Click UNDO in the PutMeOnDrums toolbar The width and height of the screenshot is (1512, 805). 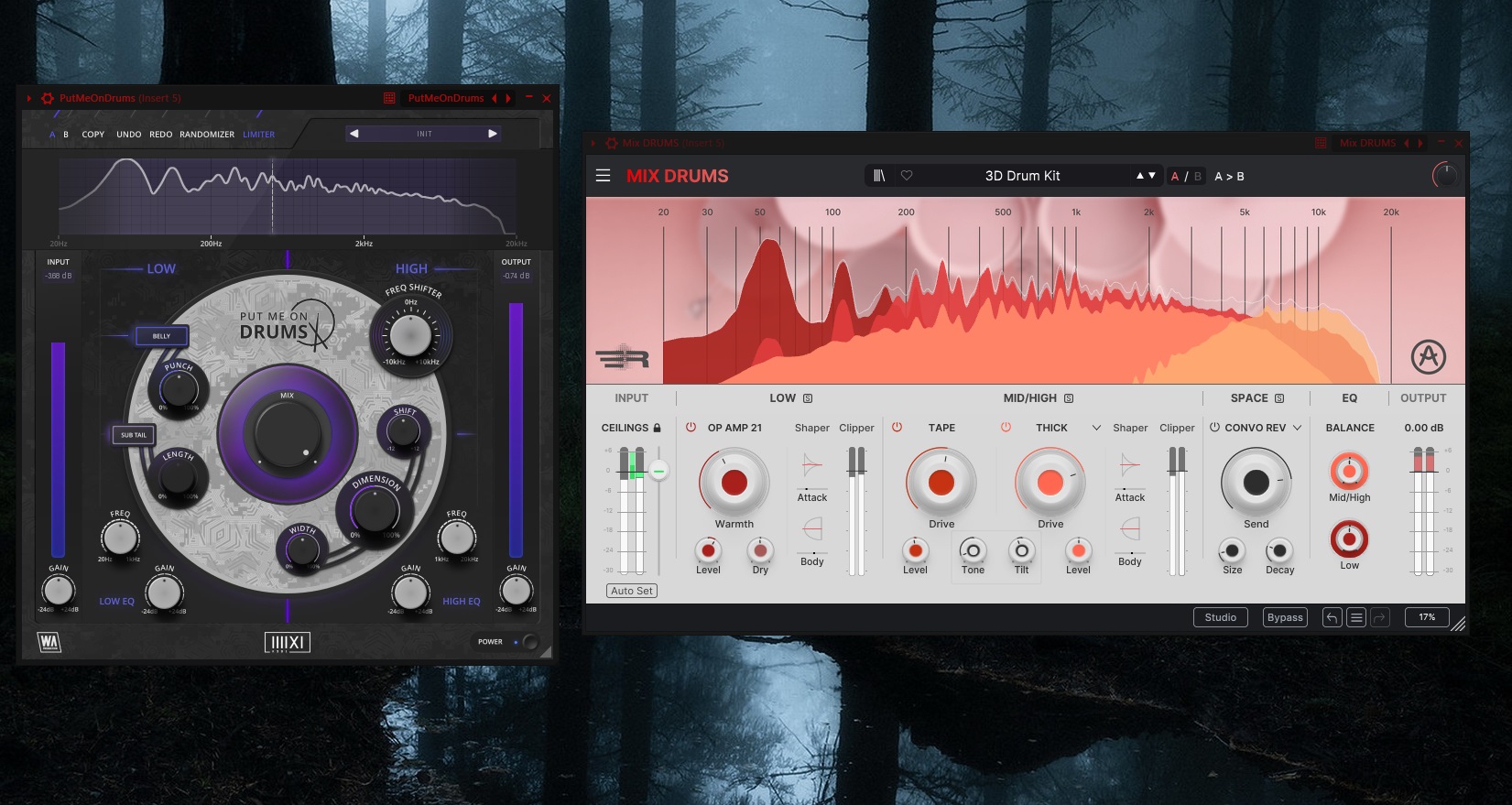(129, 135)
